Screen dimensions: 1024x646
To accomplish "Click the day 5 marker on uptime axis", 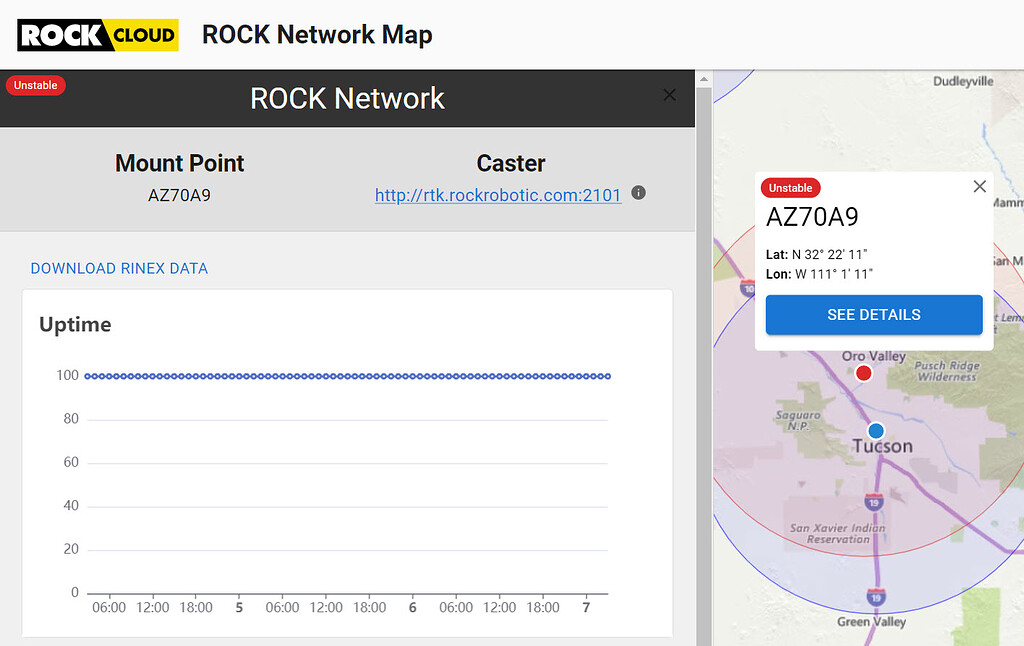I will point(239,607).
